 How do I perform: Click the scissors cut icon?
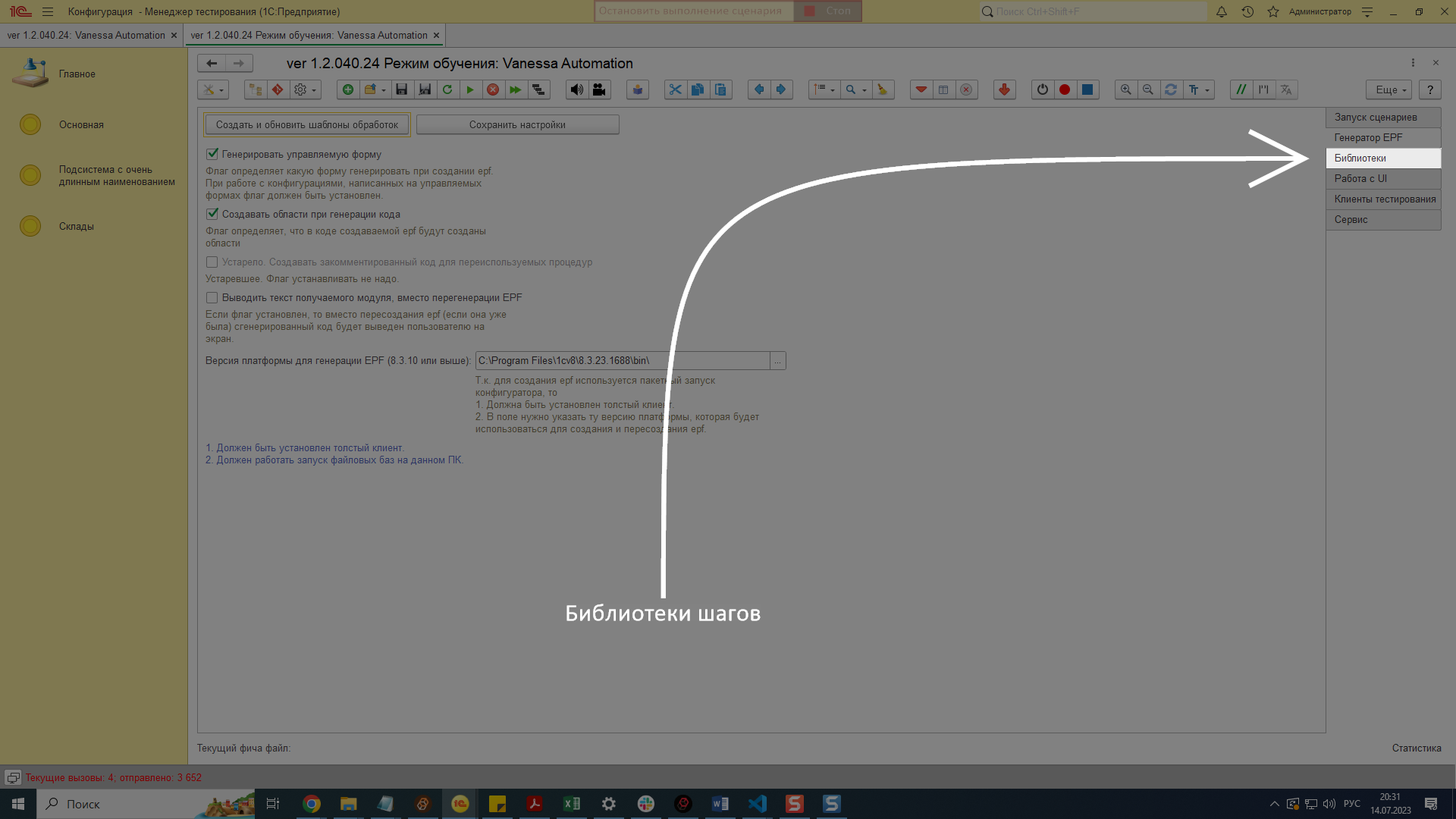[x=675, y=89]
